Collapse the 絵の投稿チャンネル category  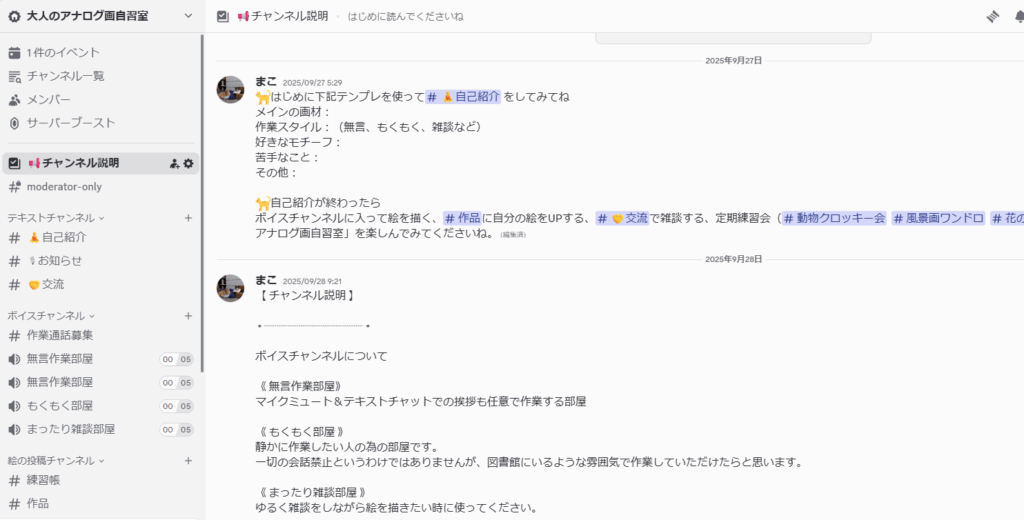(55, 460)
